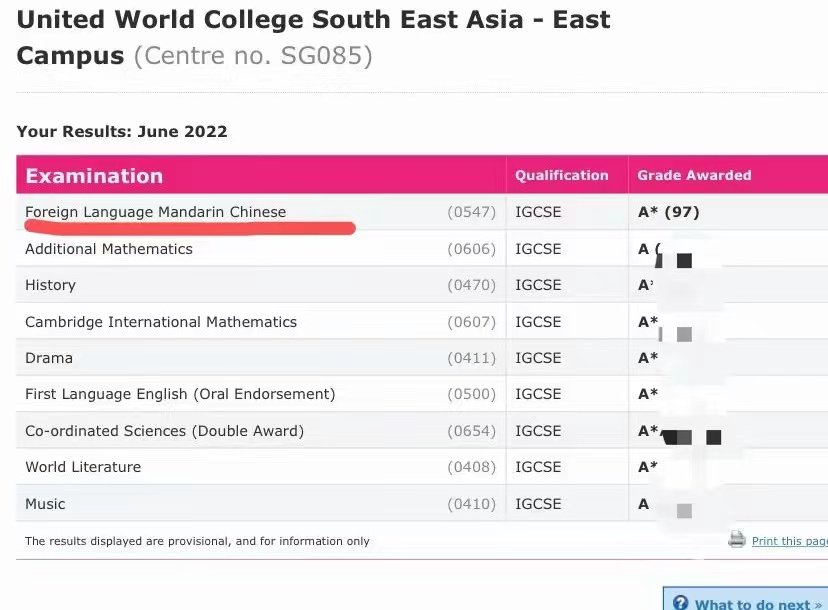Click syllabus code (0547)
828x610 pixels.
tap(471, 212)
